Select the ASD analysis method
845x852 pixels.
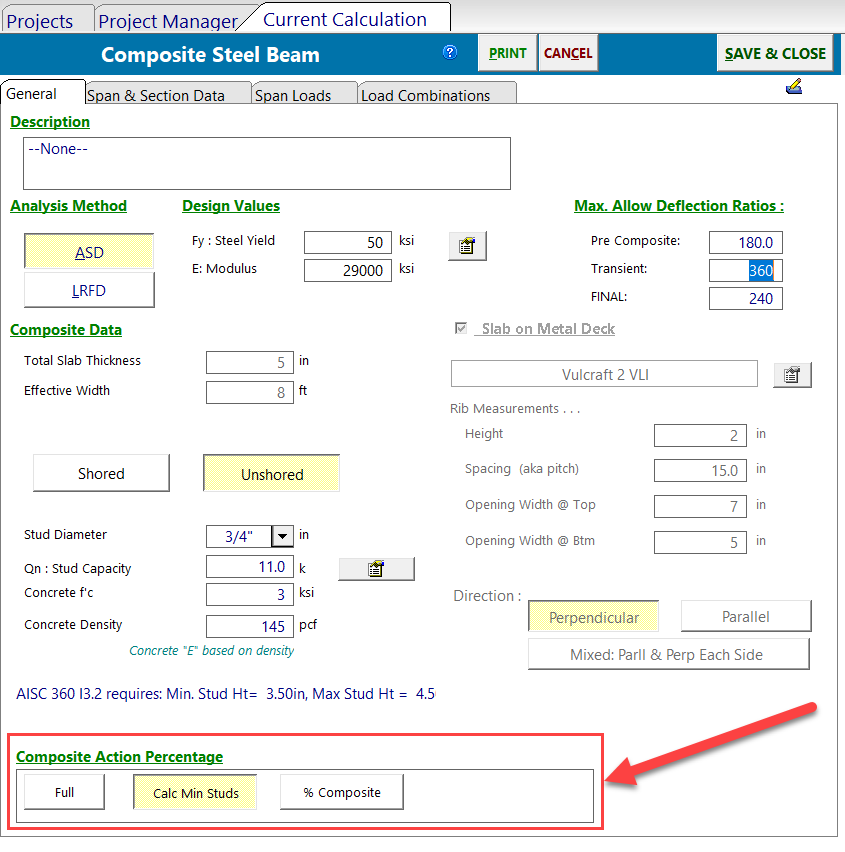tap(89, 253)
